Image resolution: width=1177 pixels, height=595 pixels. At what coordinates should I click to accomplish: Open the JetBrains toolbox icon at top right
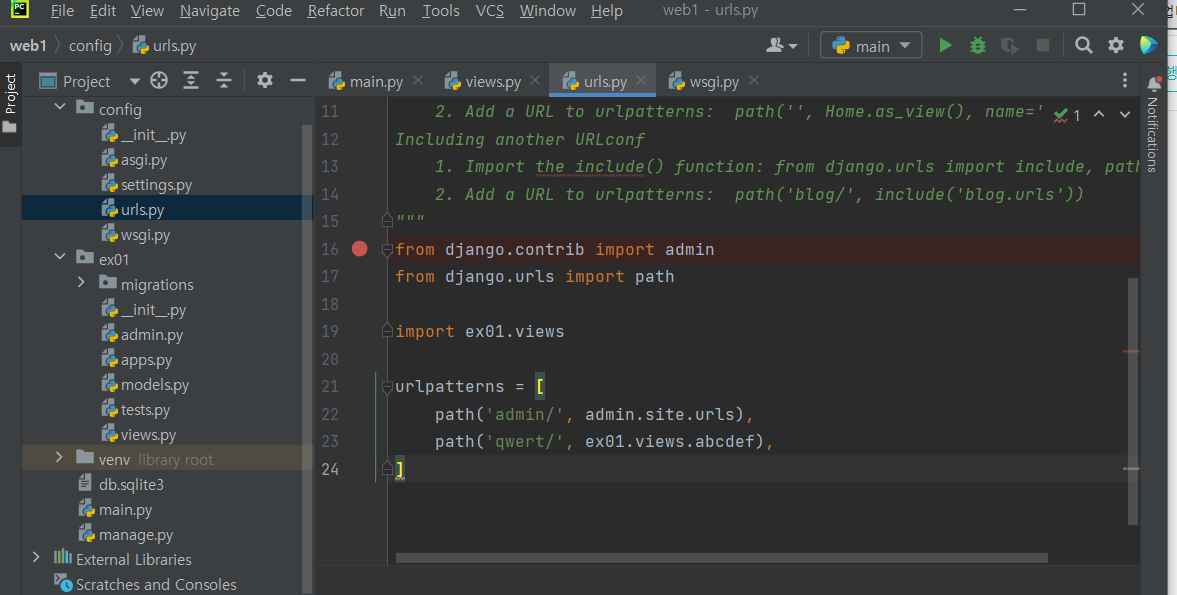click(x=1148, y=46)
